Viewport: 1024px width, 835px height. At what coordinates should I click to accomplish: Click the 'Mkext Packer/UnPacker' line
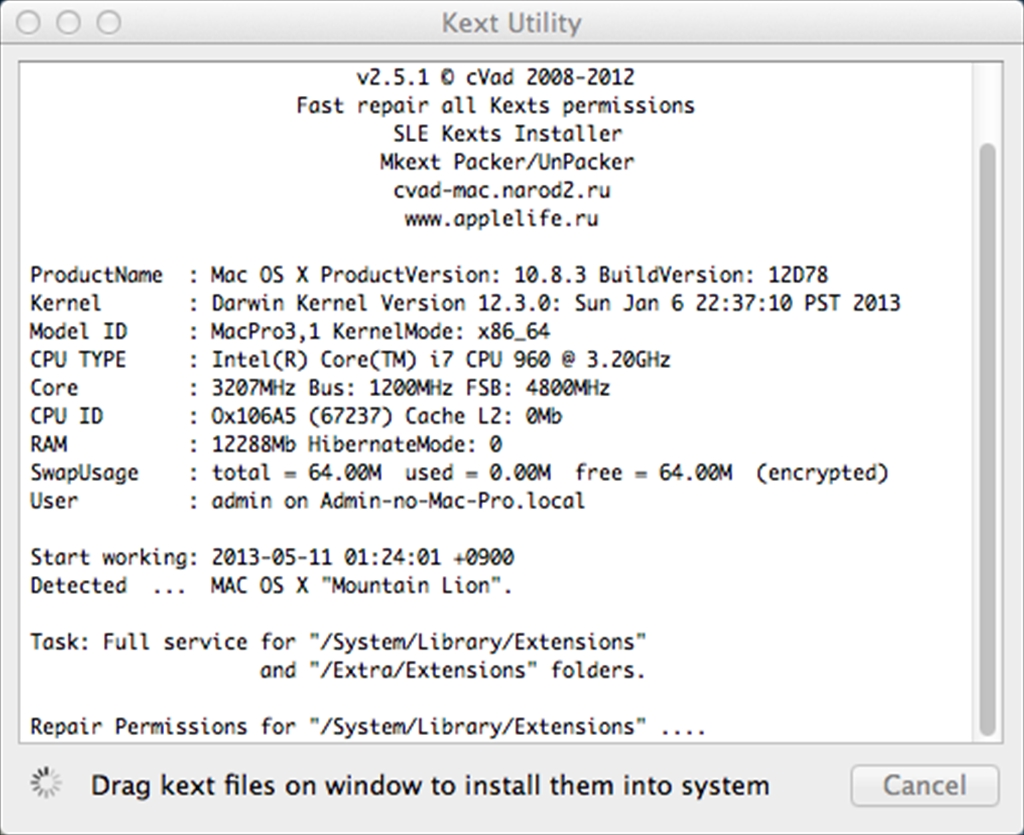click(x=507, y=161)
